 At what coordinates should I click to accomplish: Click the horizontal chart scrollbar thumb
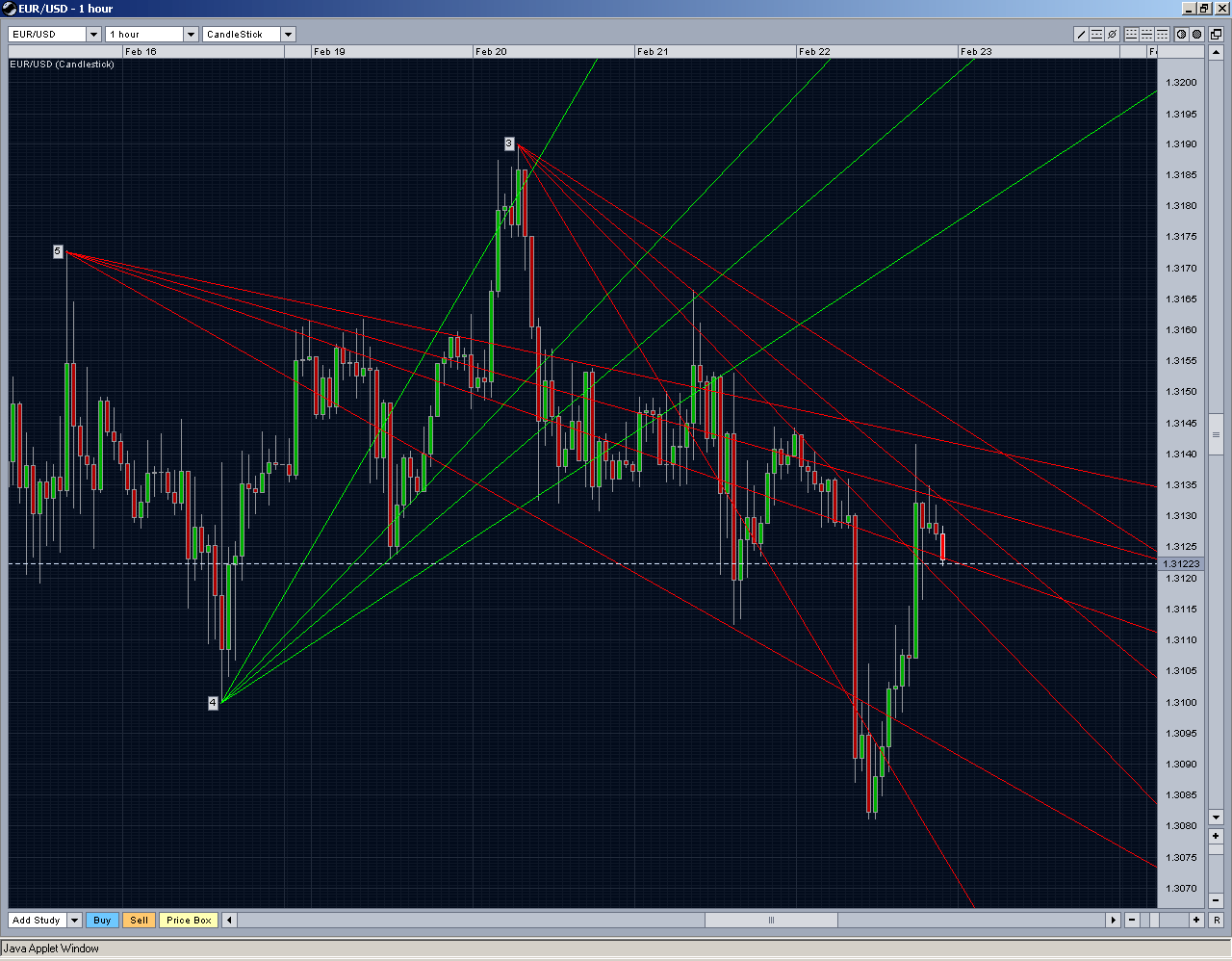[771, 920]
